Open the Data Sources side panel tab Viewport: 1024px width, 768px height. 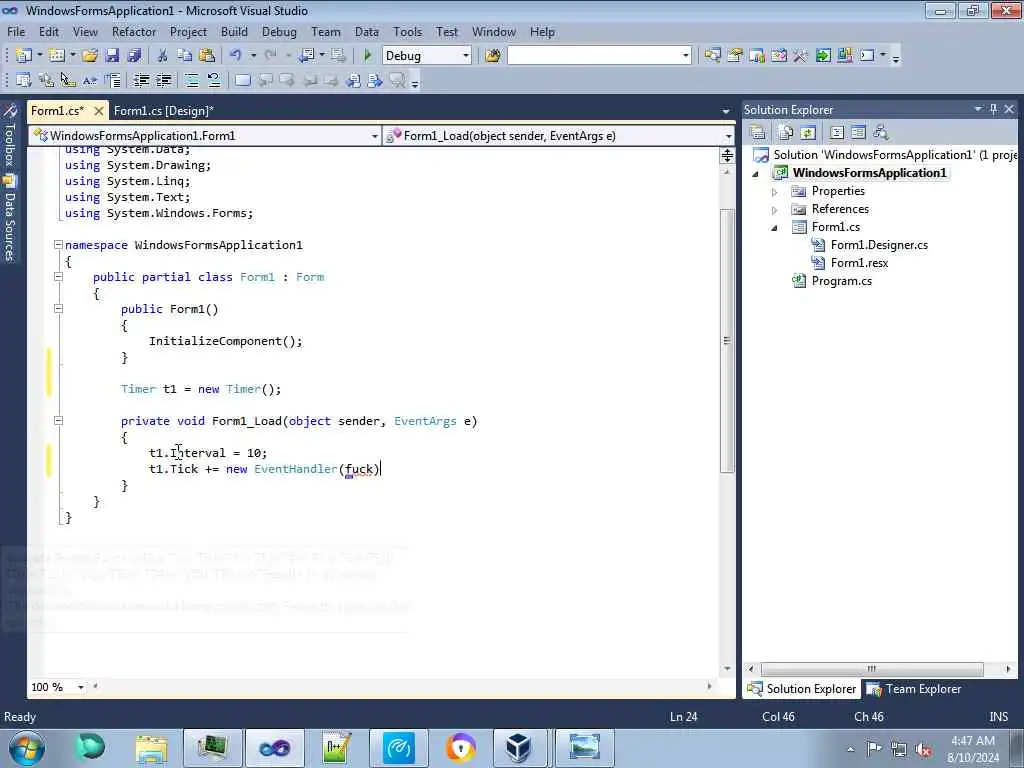point(10,219)
